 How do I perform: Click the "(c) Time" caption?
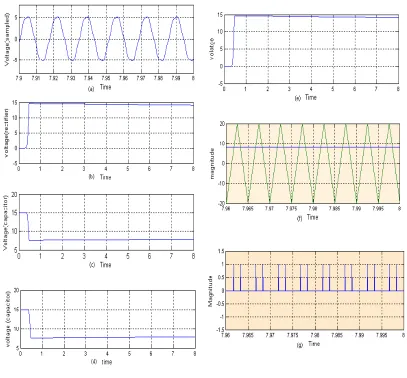[100, 265]
